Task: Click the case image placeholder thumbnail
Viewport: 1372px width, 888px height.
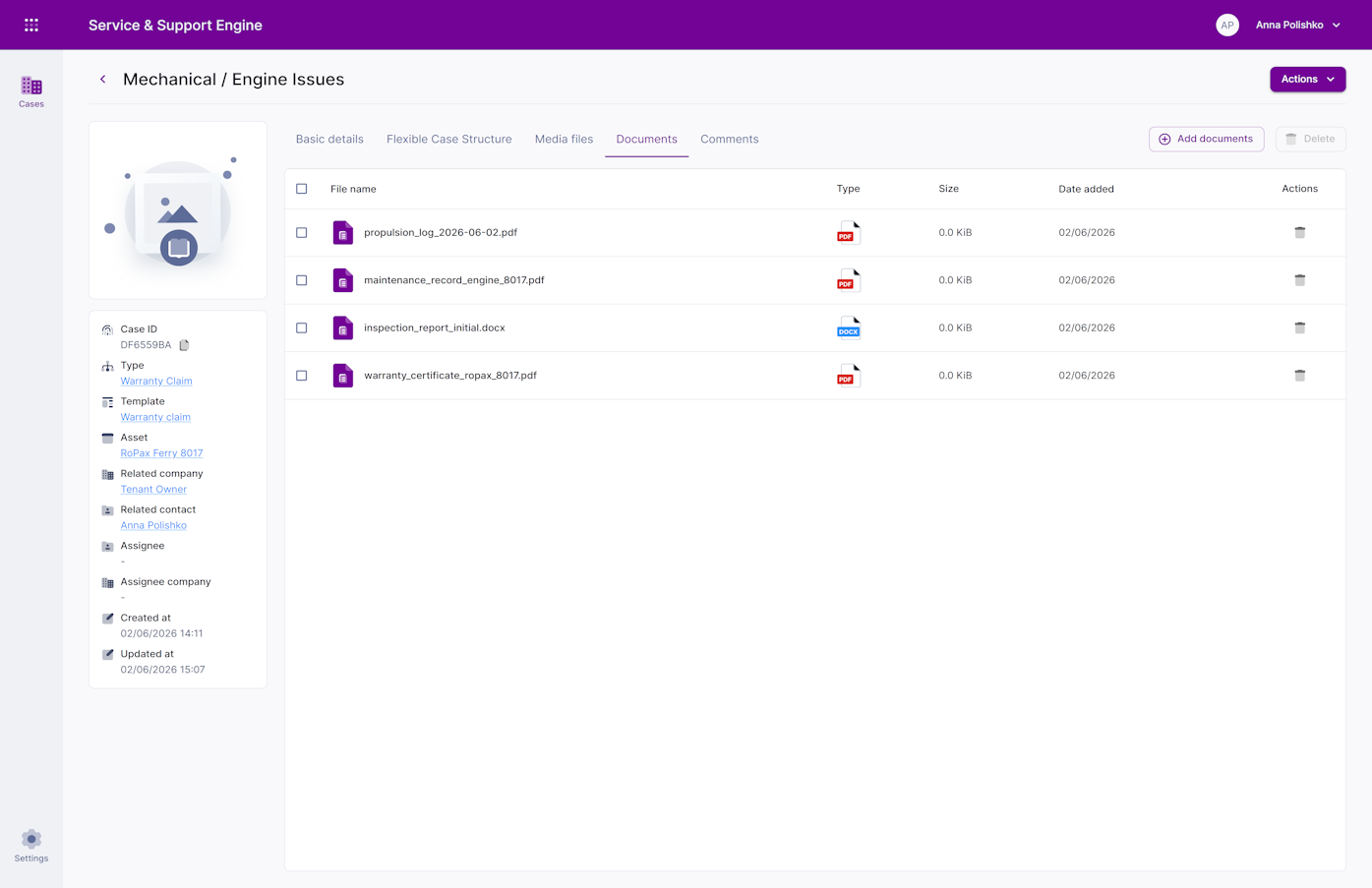Action: 178,210
